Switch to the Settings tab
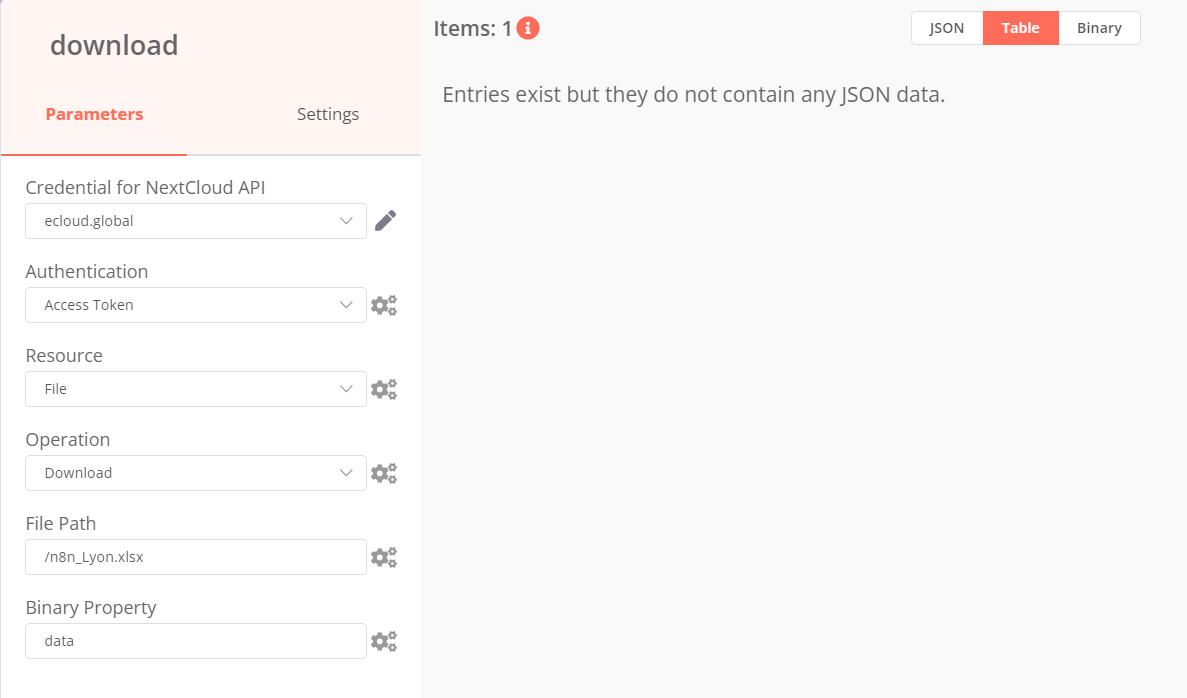 (x=328, y=114)
